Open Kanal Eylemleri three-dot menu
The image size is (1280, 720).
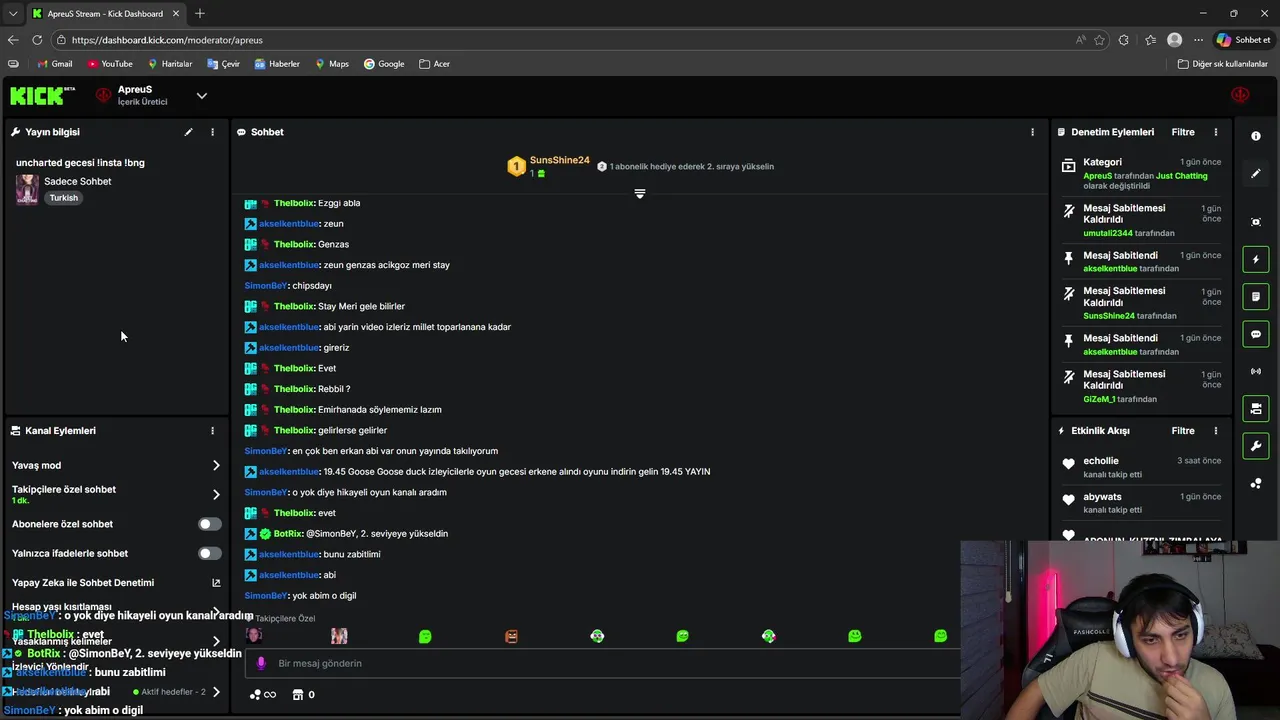pyautogui.click(x=212, y=431)
